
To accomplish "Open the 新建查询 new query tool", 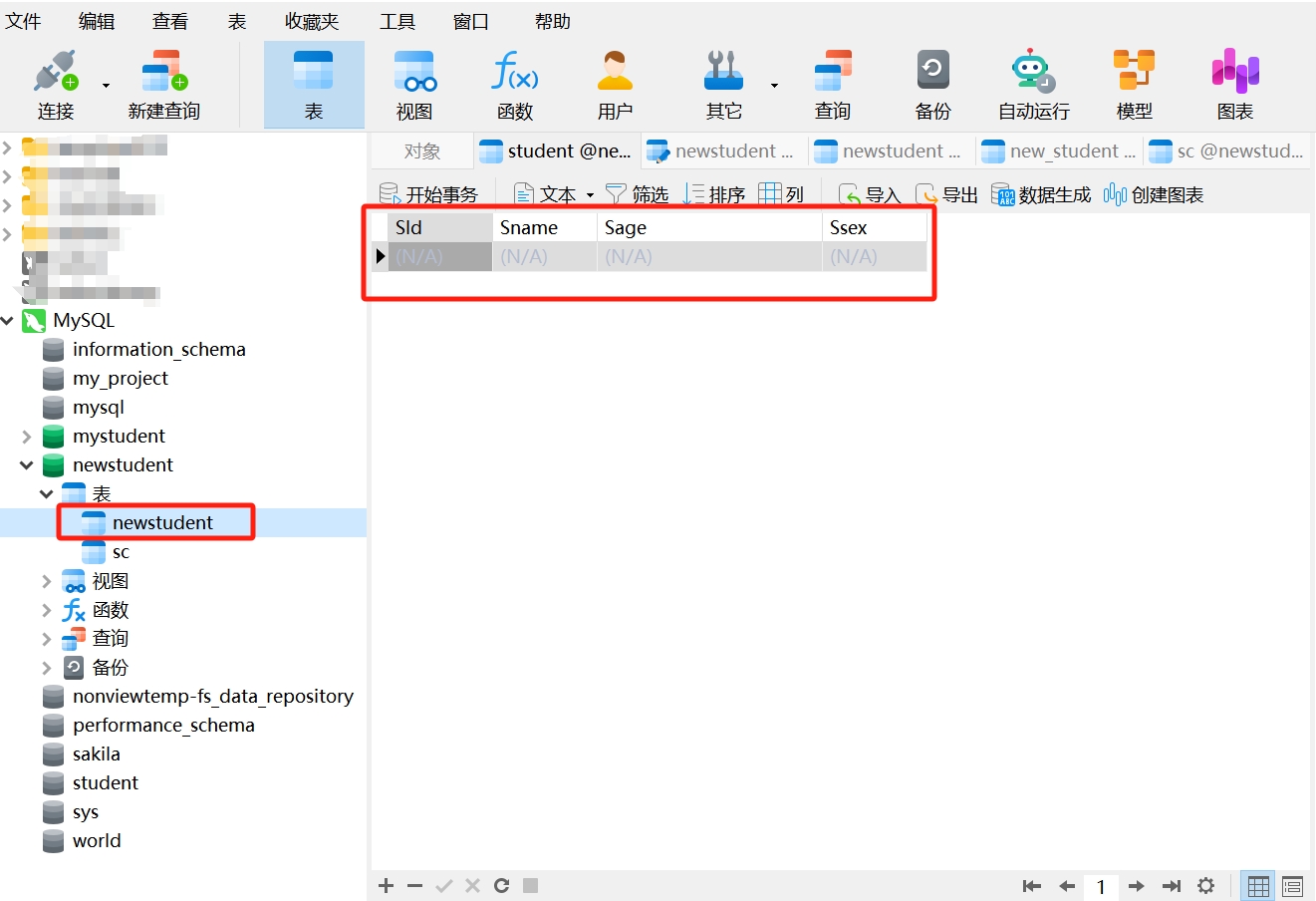I will click(164, 86).
